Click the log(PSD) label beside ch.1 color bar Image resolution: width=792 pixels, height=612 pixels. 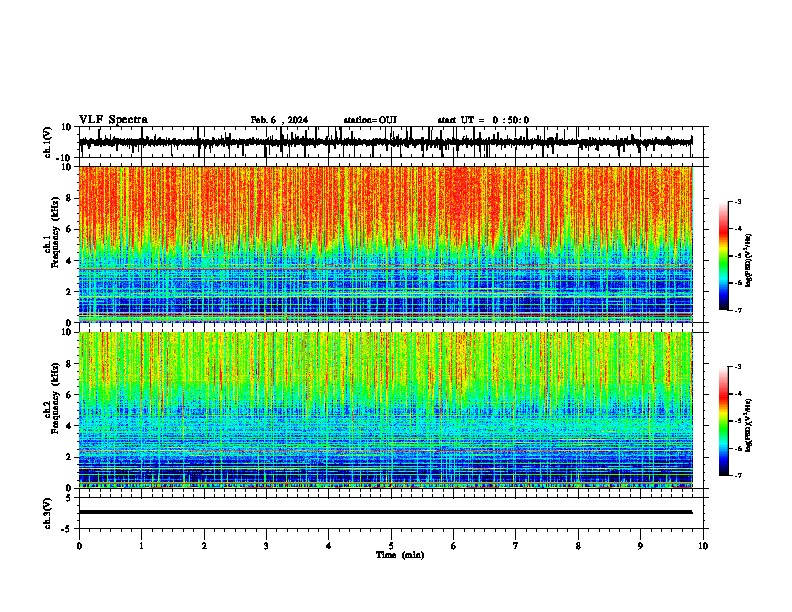[x=749, y=261]
